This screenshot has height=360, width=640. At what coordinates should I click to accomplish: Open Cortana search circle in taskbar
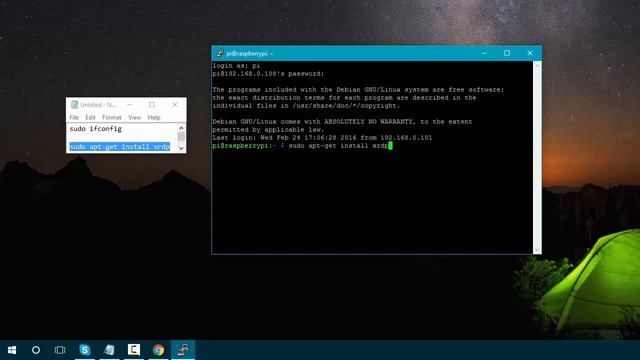(36, 350)
